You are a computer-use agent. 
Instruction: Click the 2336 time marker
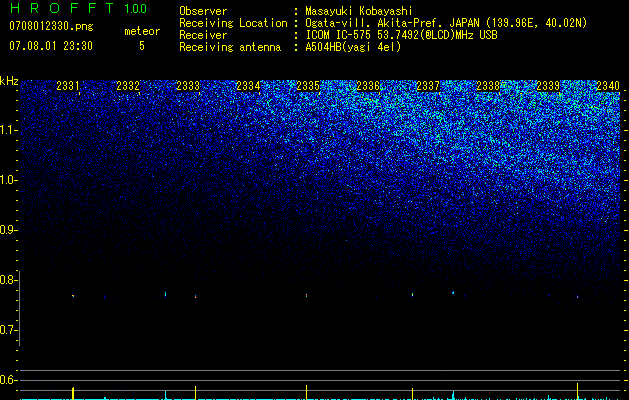click(x=368, y=86)
